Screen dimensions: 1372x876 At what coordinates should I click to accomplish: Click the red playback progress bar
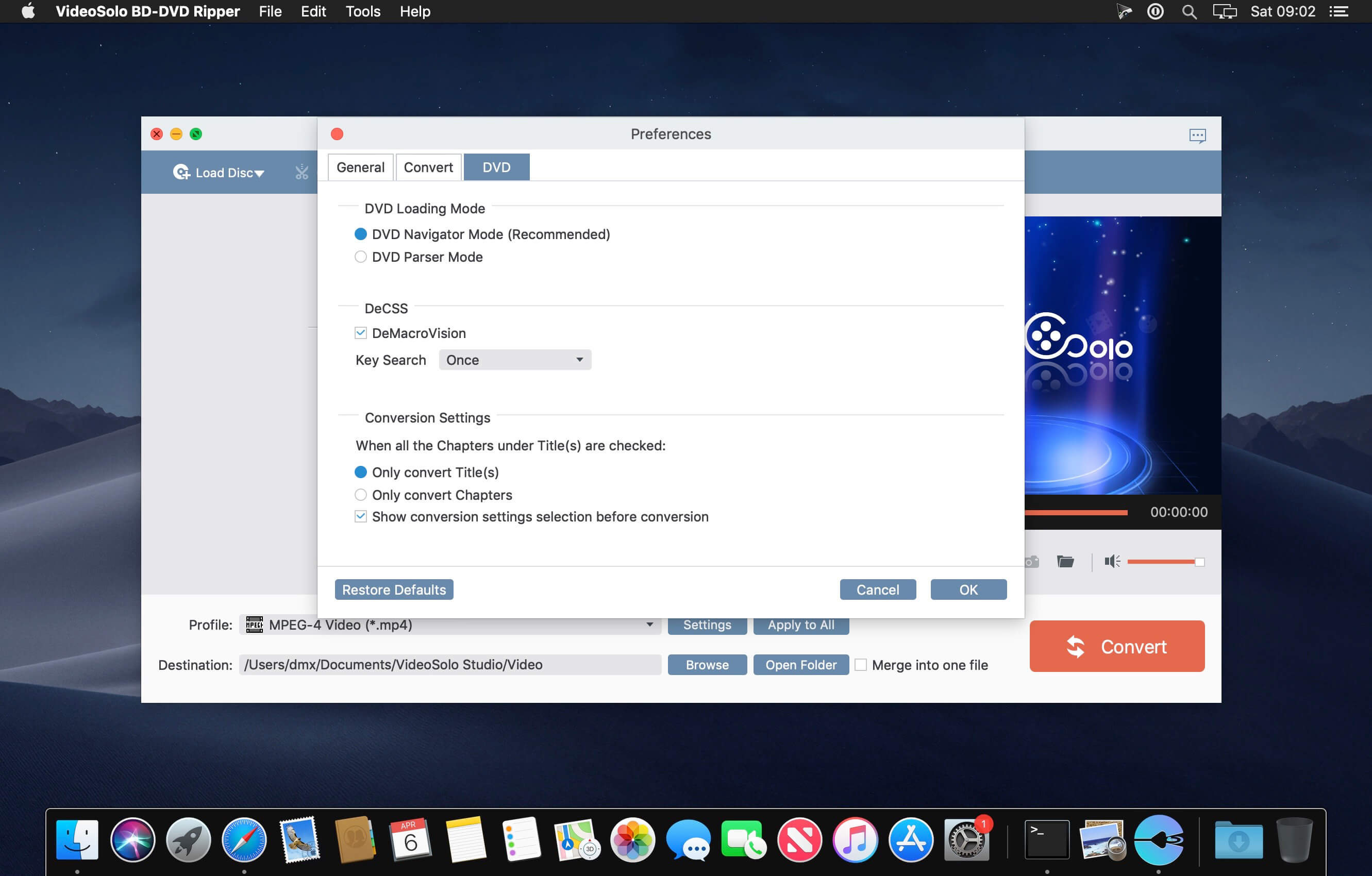point(1076,513)
